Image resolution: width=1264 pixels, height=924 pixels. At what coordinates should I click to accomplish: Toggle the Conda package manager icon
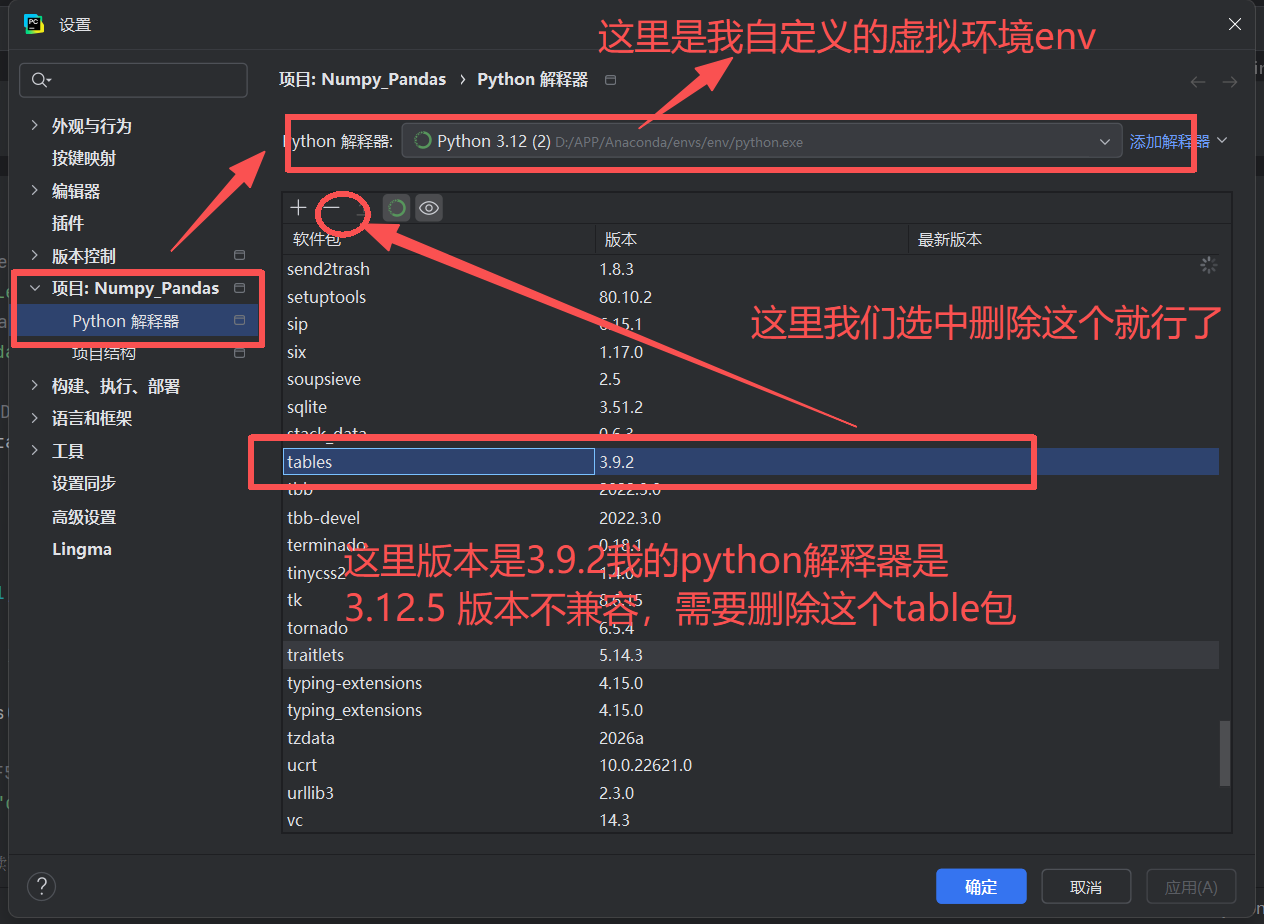coord(397,208)
